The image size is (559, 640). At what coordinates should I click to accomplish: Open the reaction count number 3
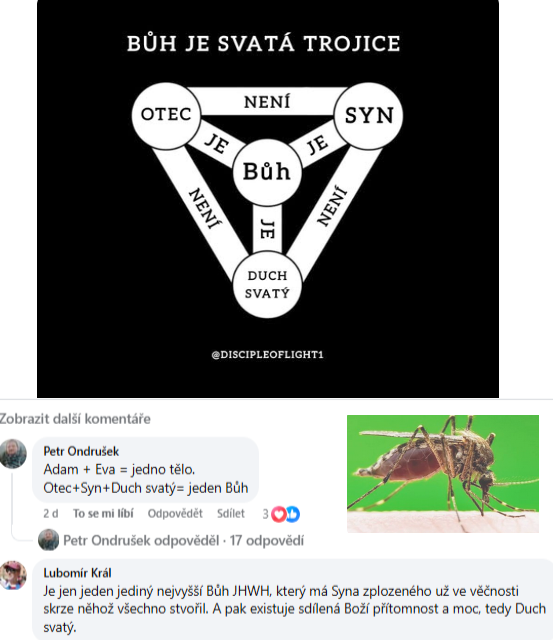266,514
